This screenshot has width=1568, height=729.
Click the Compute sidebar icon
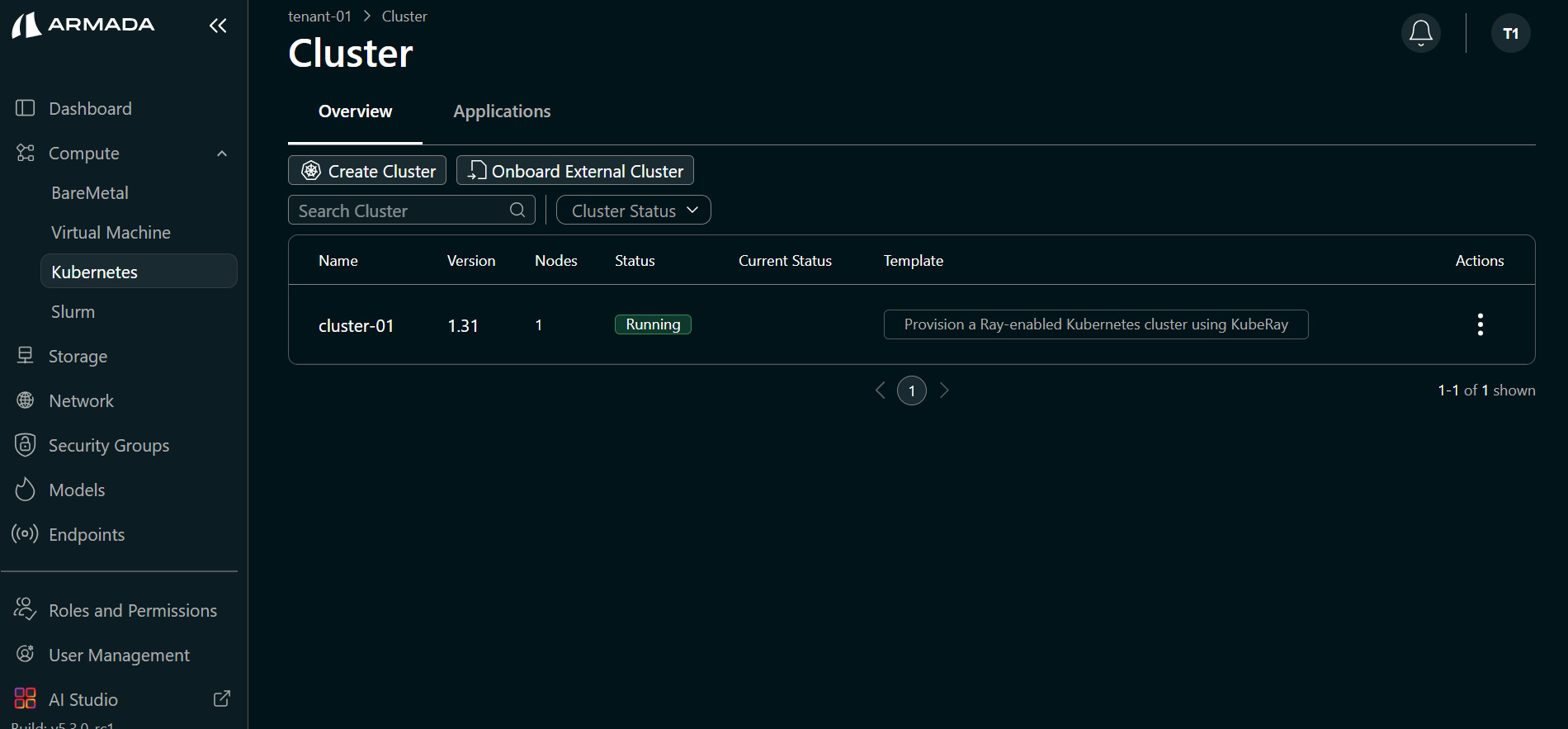(x=26, y=153)
